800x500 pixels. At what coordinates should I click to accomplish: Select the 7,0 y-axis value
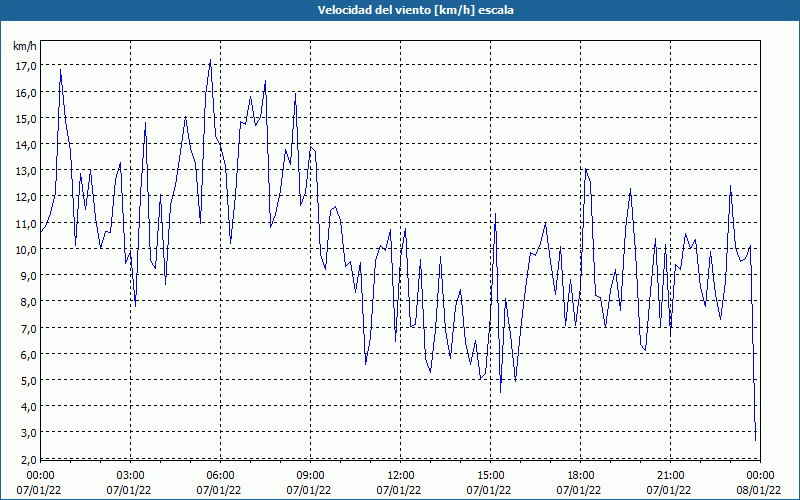[28, 328]
